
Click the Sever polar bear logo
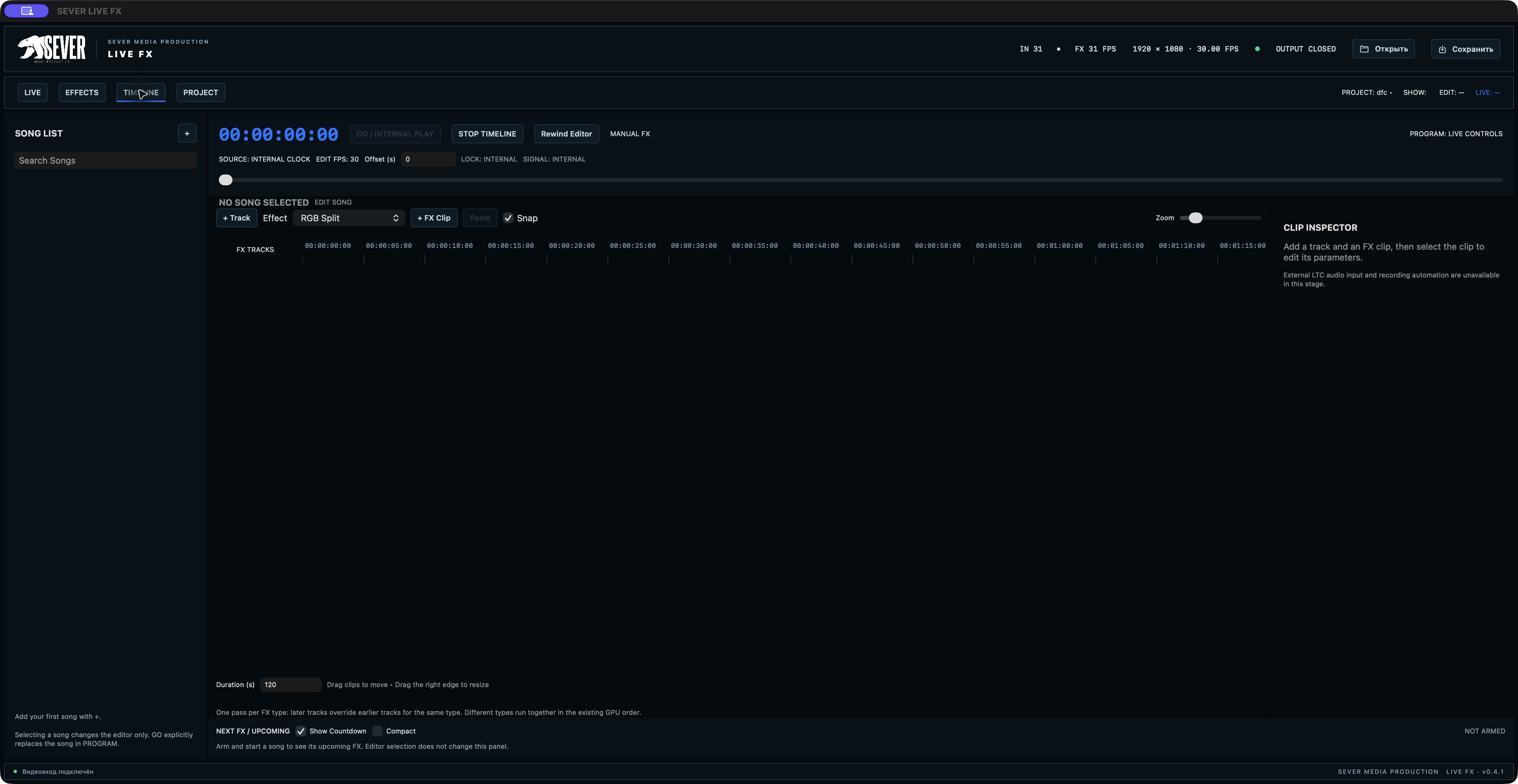tap(52, 48)
